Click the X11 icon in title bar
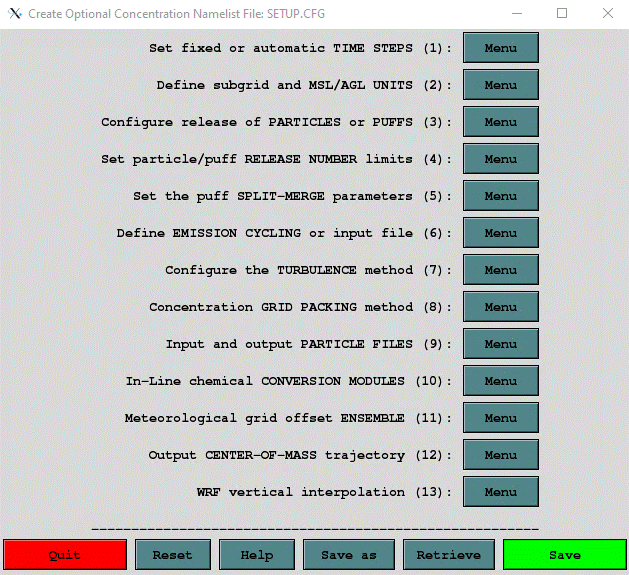 click(x=14, y=14)
